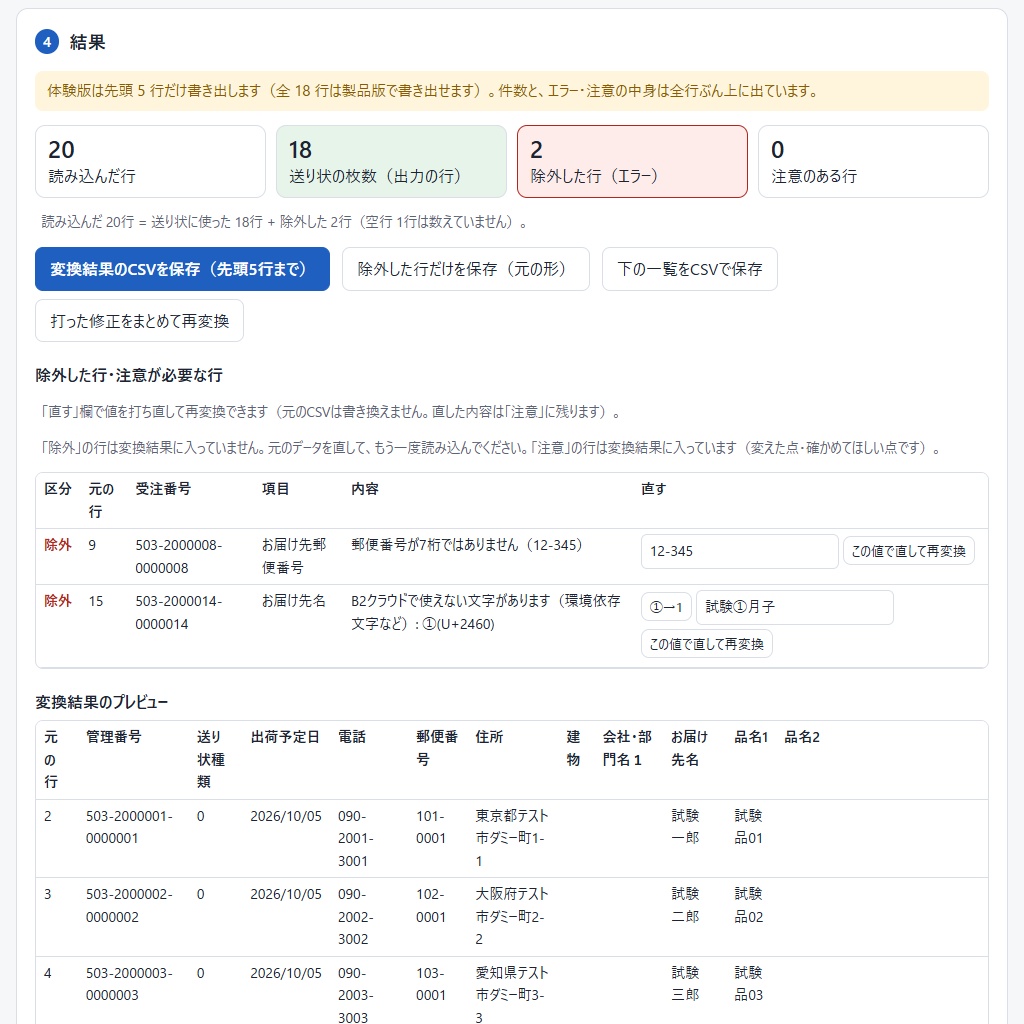This screenshot has height=1024, width=1024.
Task: Click the 除外 label in row 9
Action: 57,545
